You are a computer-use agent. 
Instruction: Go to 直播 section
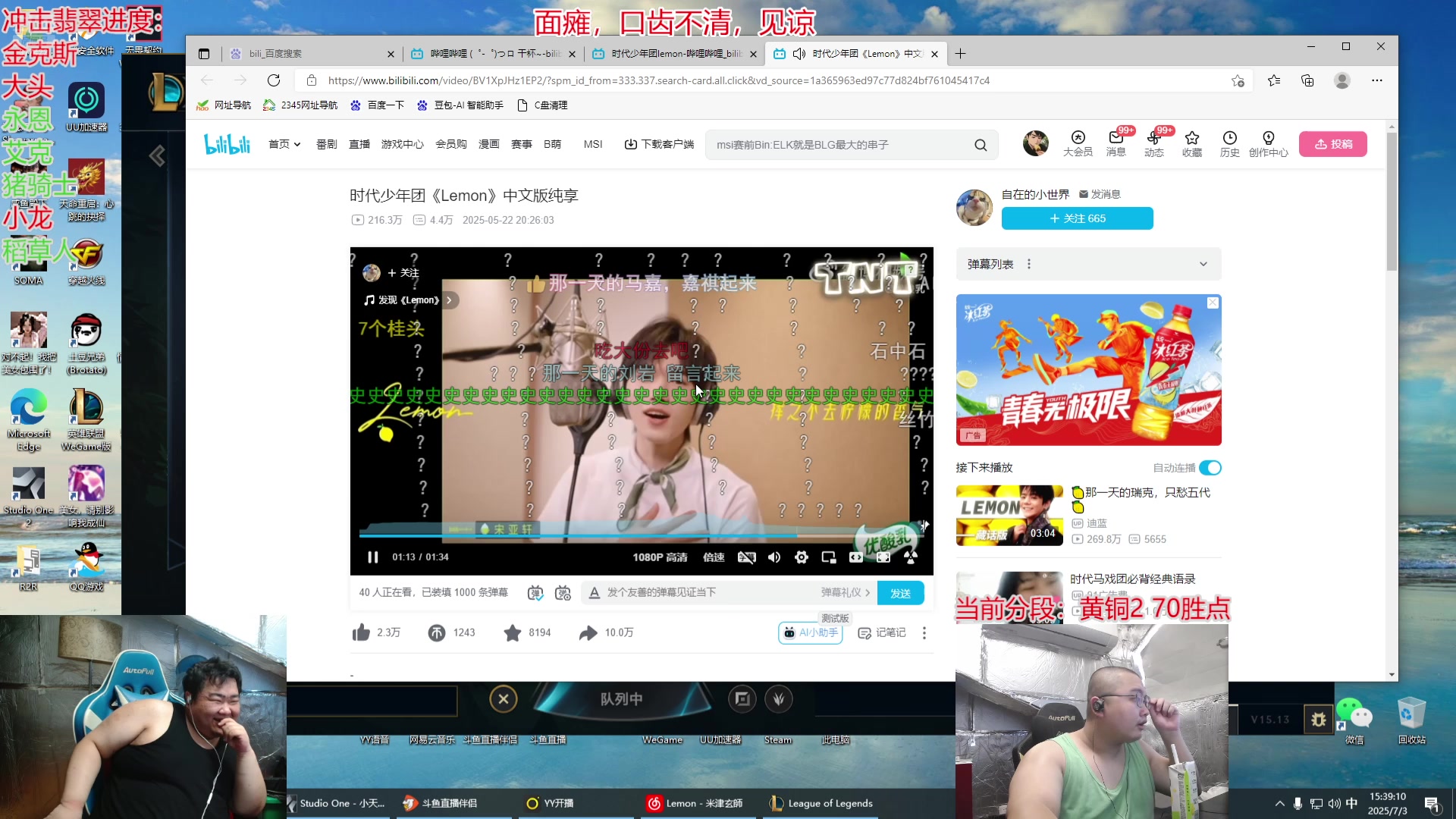click(359, 144)
